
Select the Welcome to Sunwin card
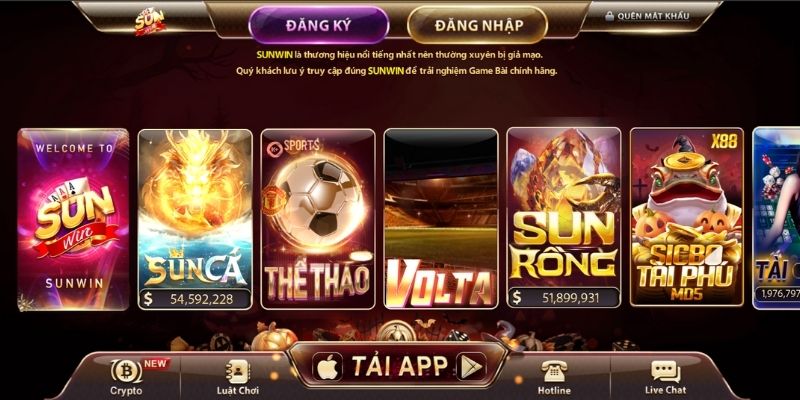click(73, 219)
